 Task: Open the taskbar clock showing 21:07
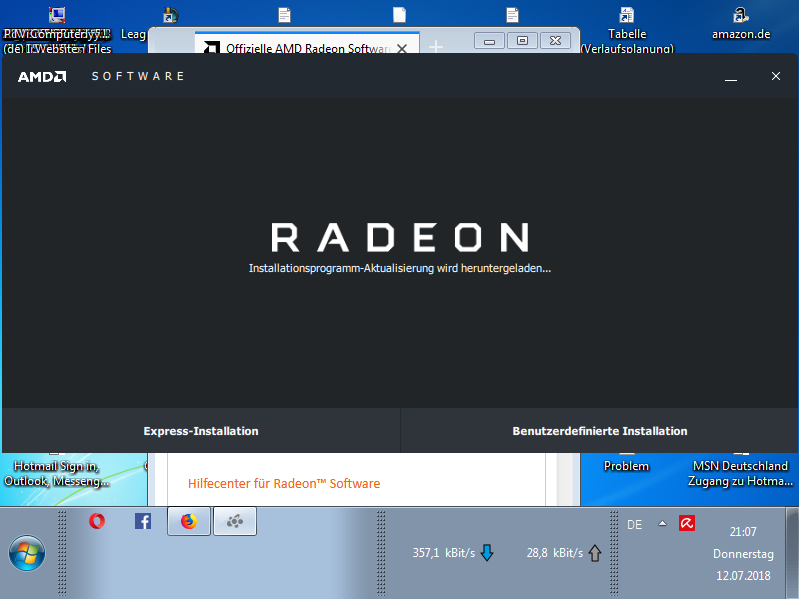[x=743, y=532]
